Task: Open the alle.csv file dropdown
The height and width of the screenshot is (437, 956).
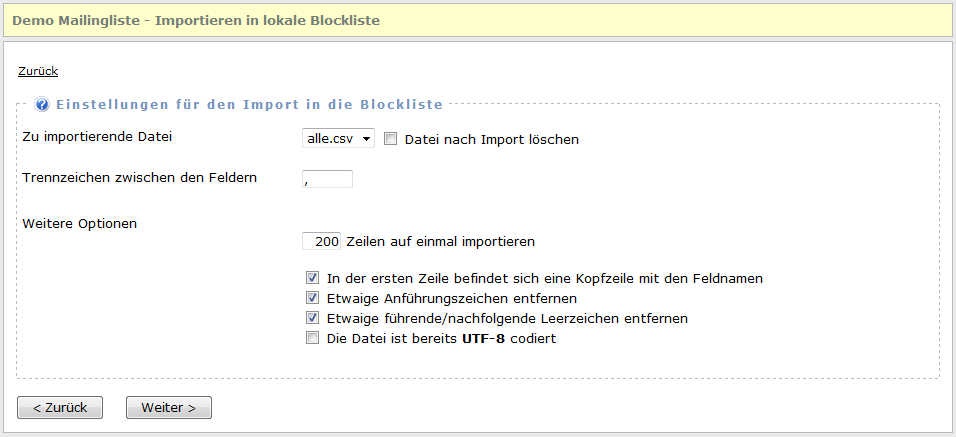Action: click(338, 139)
